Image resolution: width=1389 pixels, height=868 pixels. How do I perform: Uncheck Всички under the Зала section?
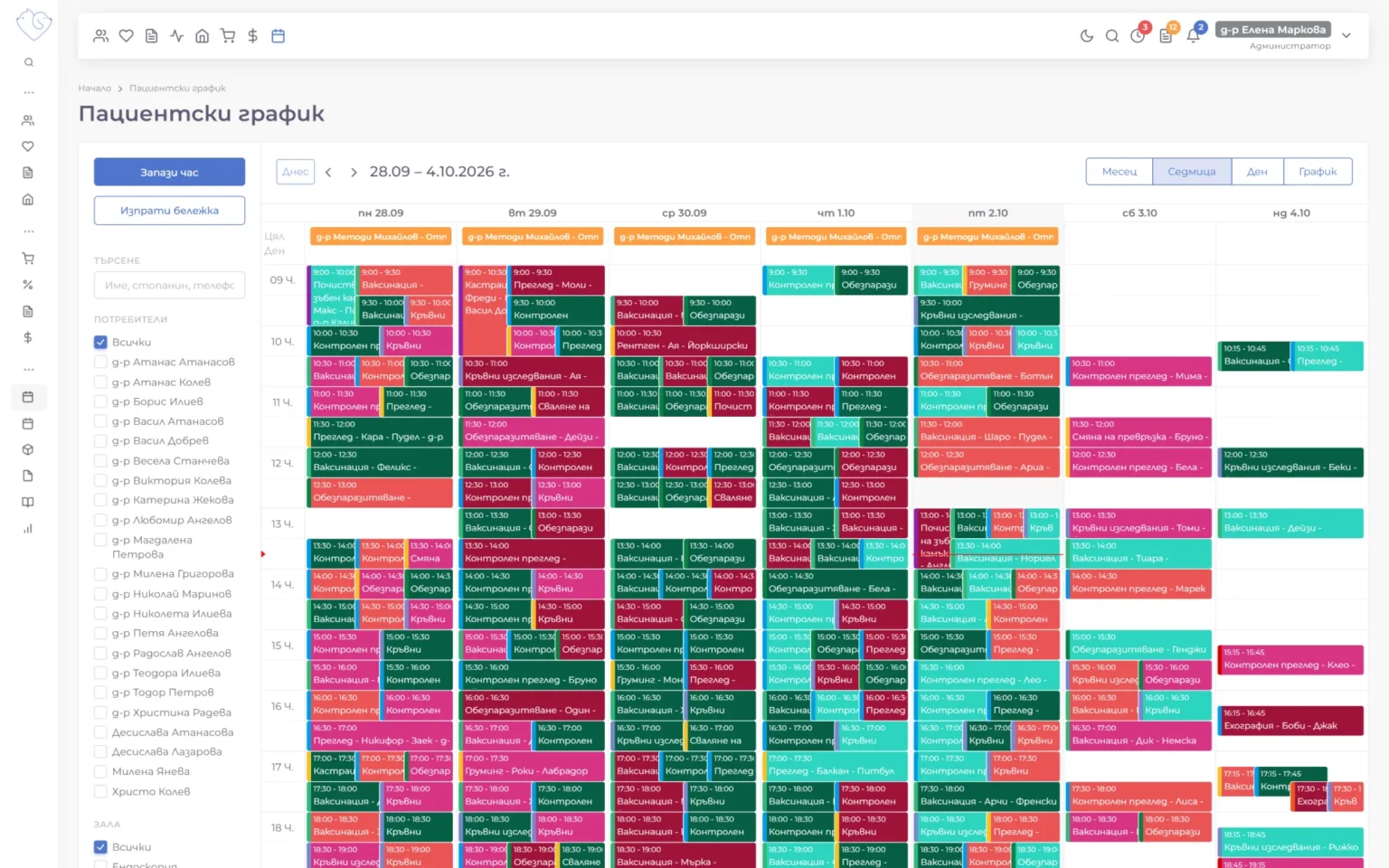click(100, 847)
